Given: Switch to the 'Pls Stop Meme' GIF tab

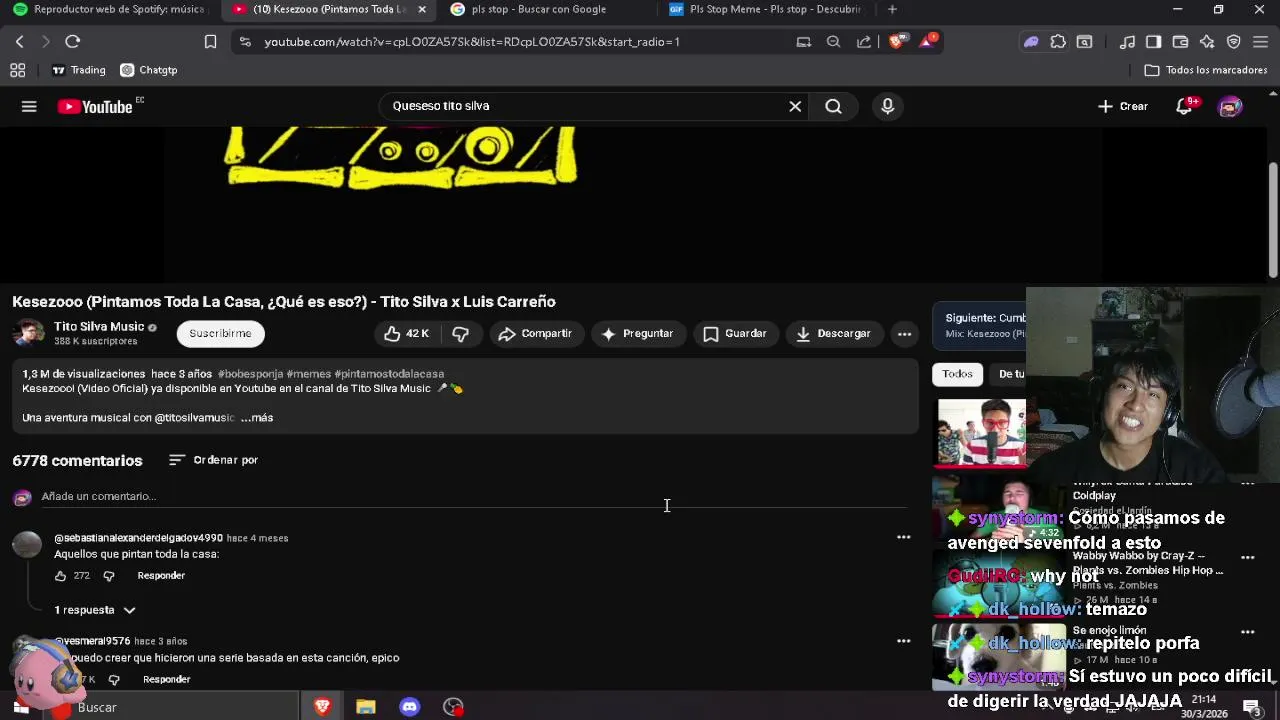Looking at the screenshot, I should click(x=765, y=9).
